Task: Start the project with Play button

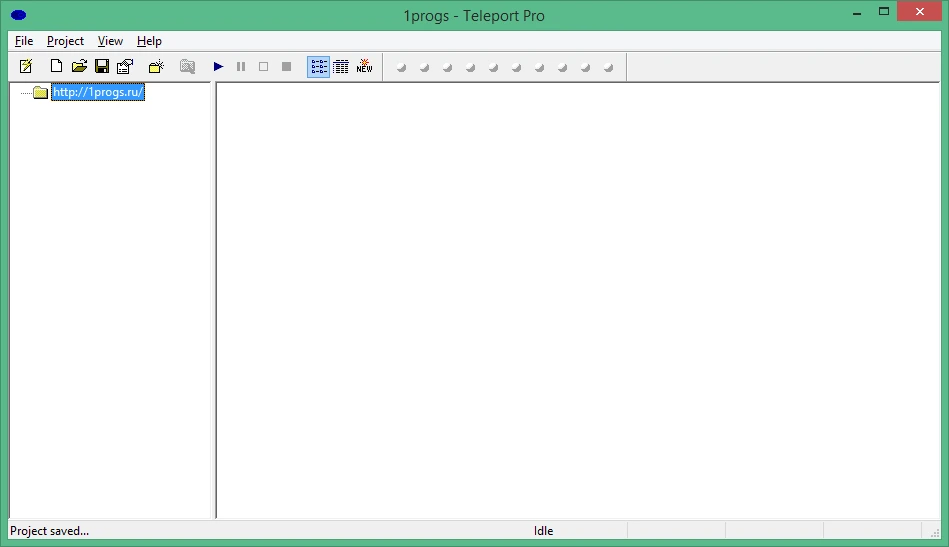Action: click(x=218, y=67)
